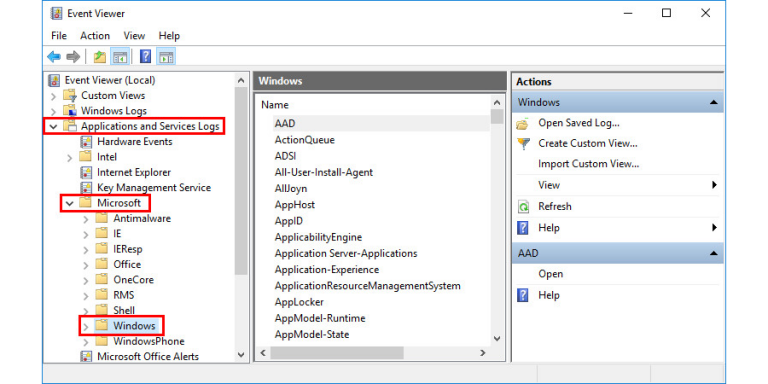768x384 pixels.
Task: Select the AAD entry in list
Action: coord(285,123)
